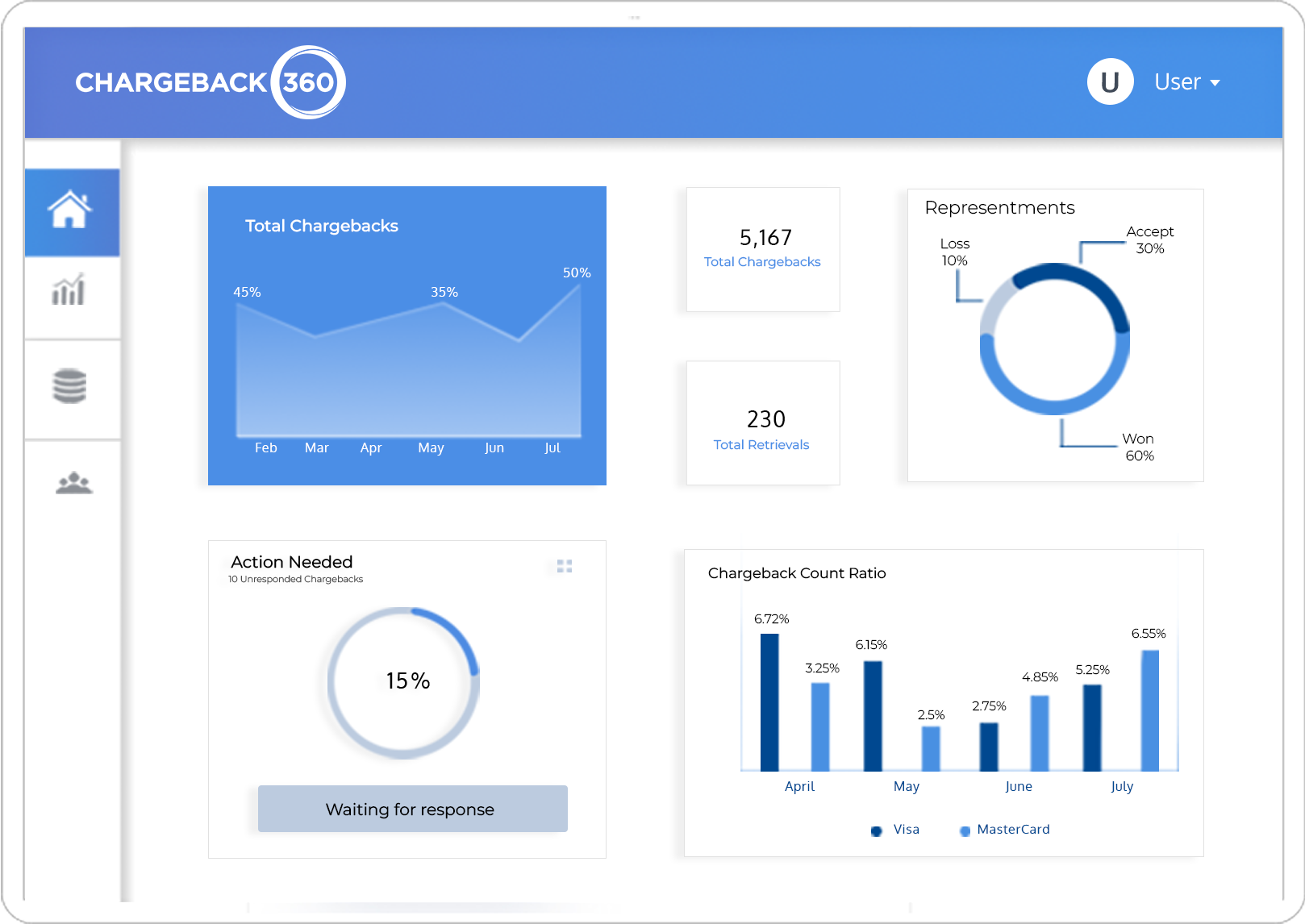This screenshot has width=1305, height=924.
Task: Select the July MasterCard bar at 6.55%
Action: pos(1150,710)
